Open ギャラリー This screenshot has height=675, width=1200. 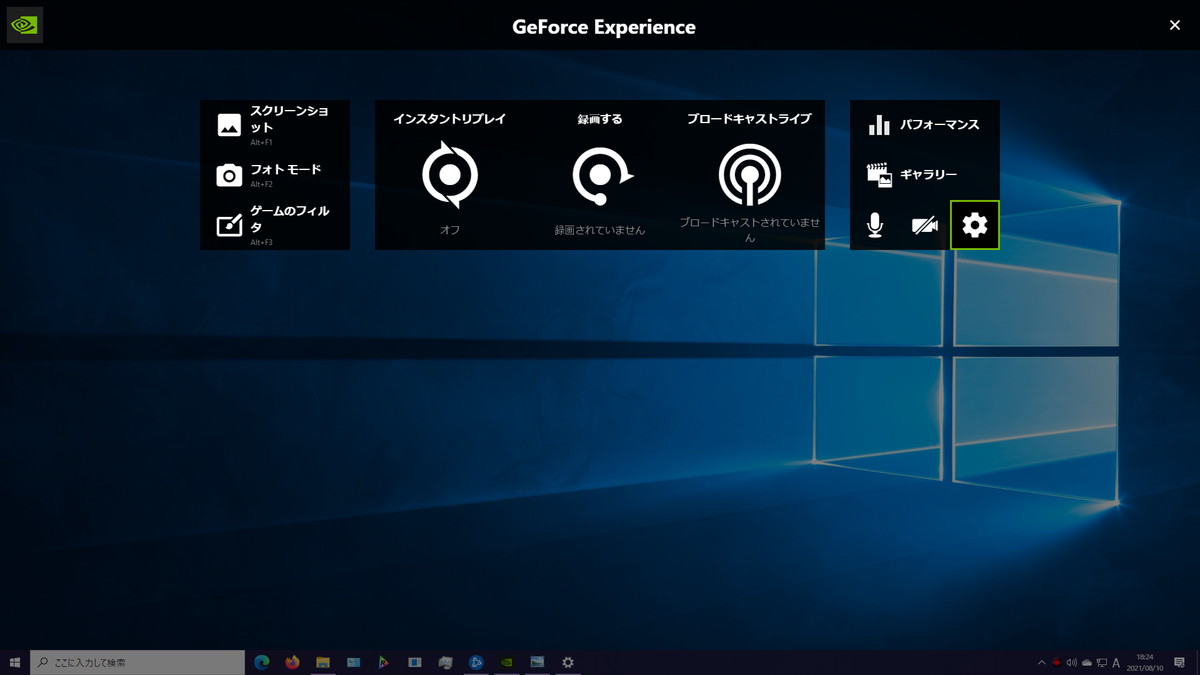(925, 175)
